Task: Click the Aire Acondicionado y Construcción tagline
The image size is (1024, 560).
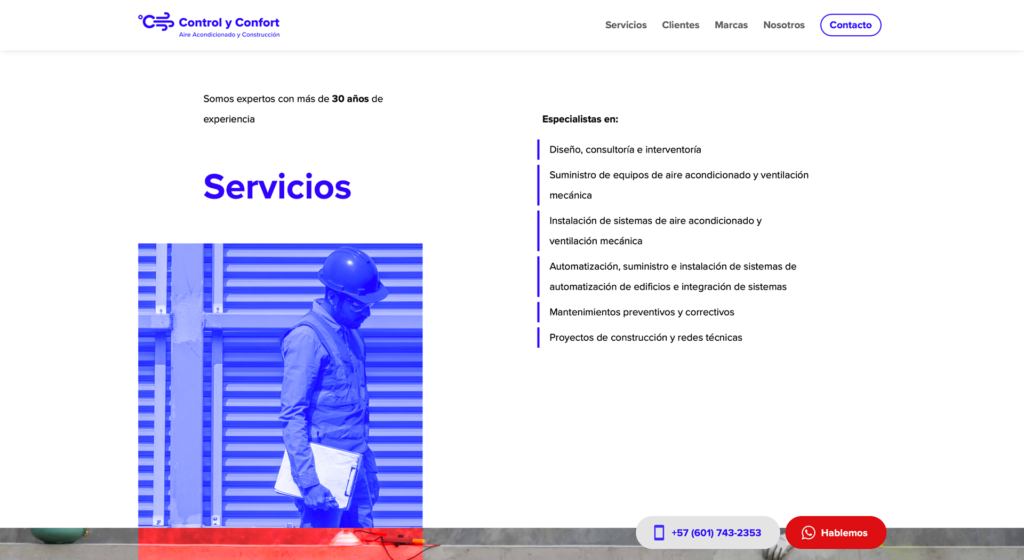Action: pyautogui.click(x=229, y=35)
